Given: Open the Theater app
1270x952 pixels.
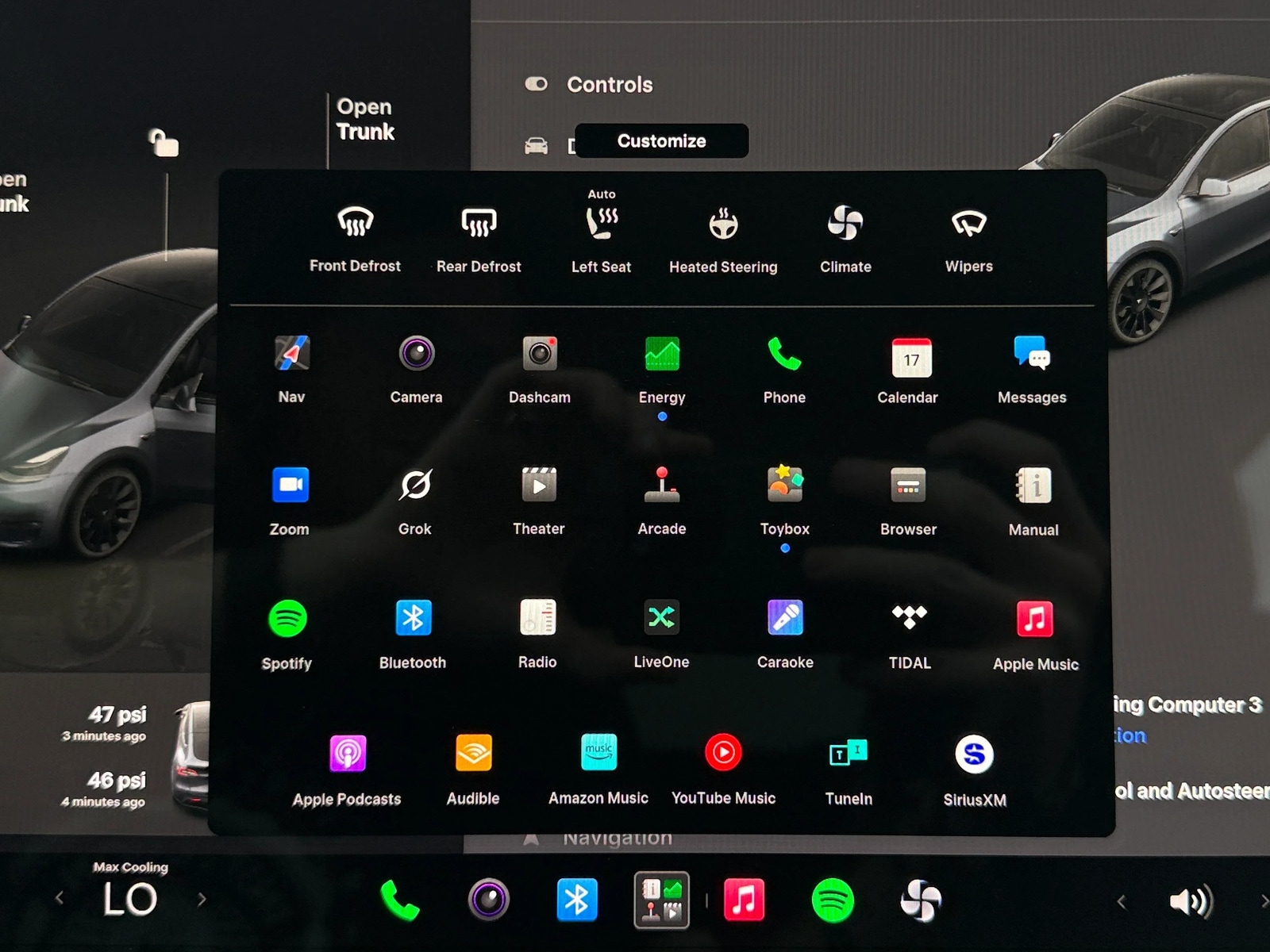Looking at the screenshot, I should (539, 501).
